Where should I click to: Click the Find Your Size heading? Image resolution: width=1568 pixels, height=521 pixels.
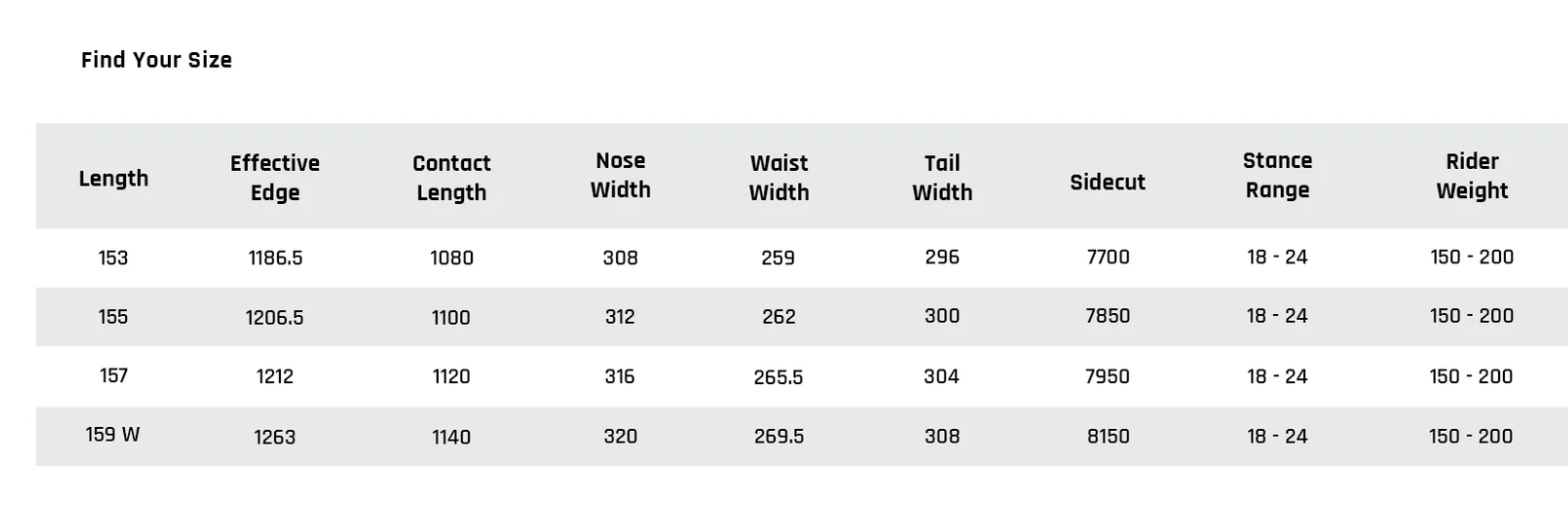(x=156, y=60)
